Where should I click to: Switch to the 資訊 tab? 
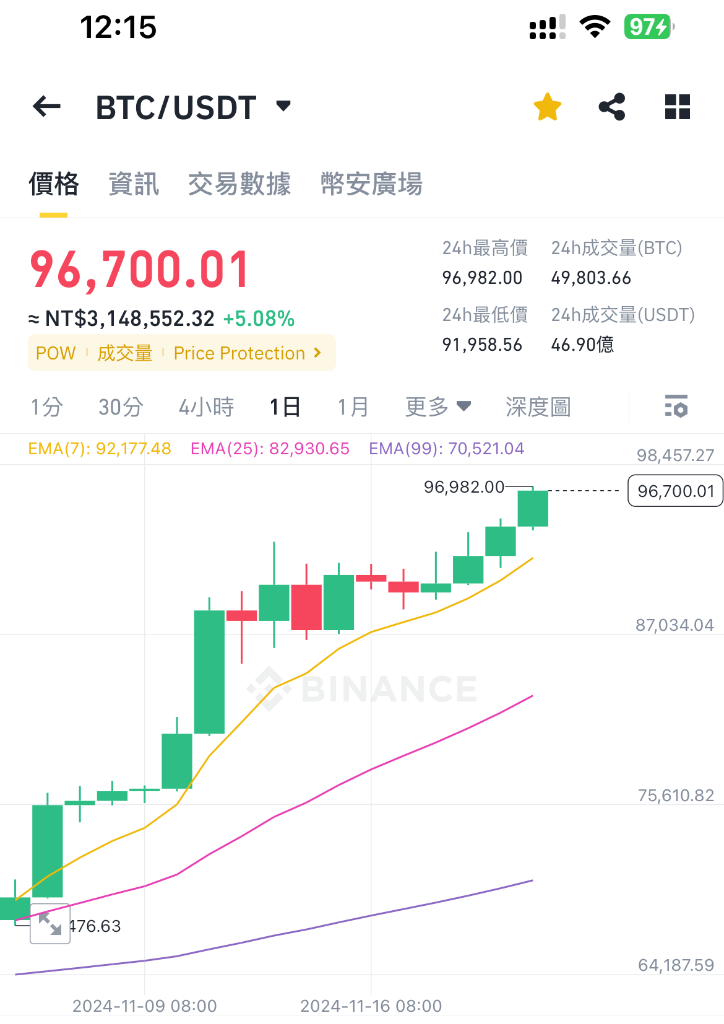pyautogui.click(x=134, y=184)
